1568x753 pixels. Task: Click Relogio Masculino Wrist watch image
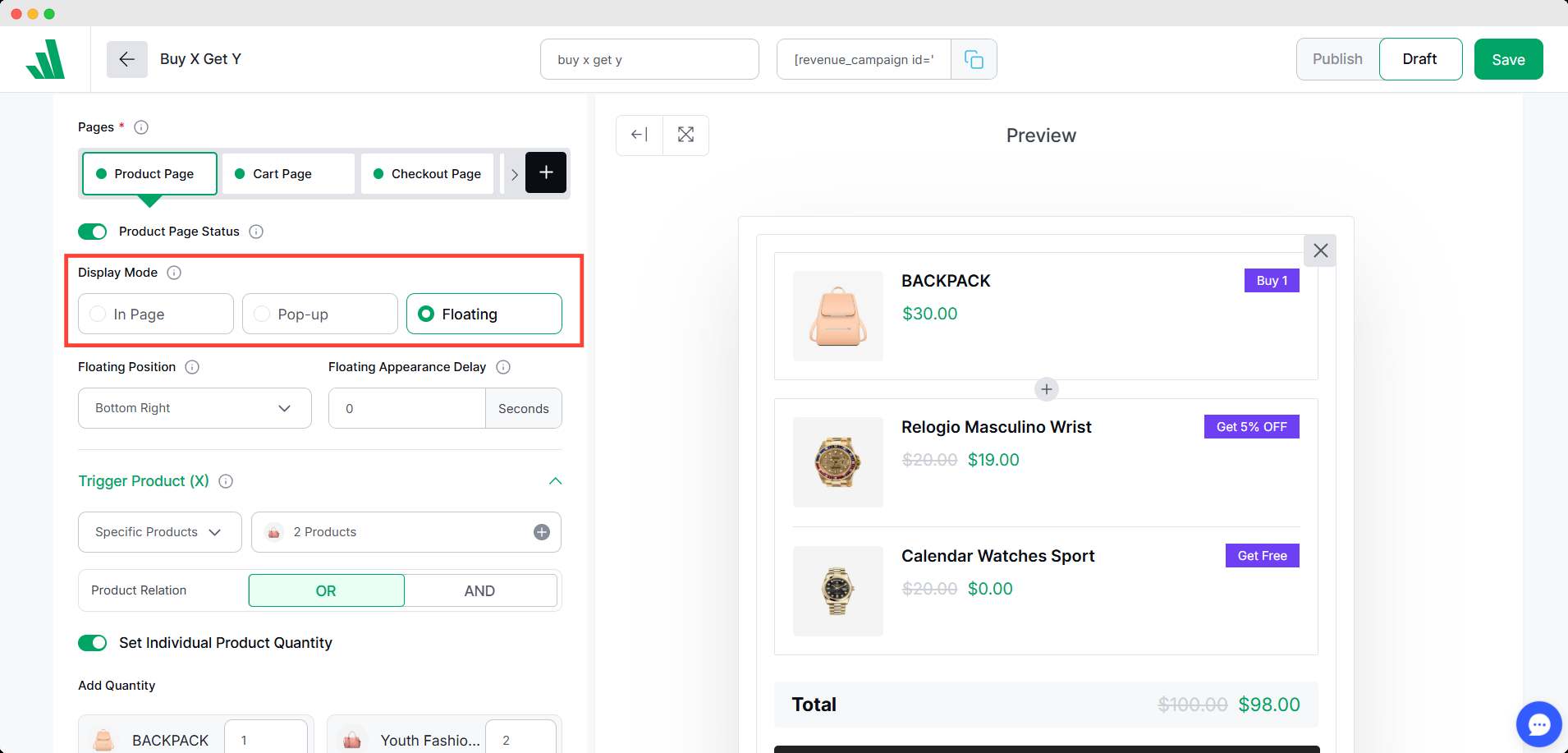838,462
